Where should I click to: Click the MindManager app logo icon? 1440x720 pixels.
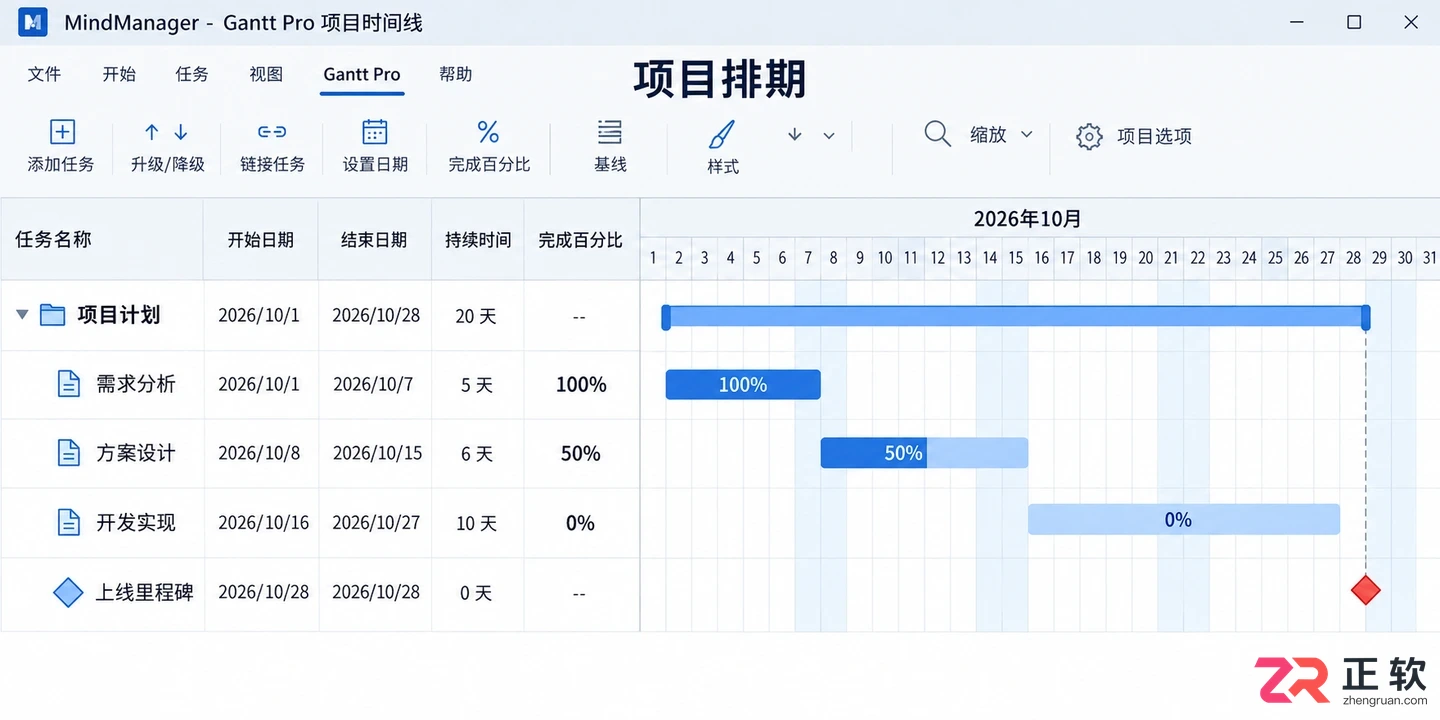(33, 22)
